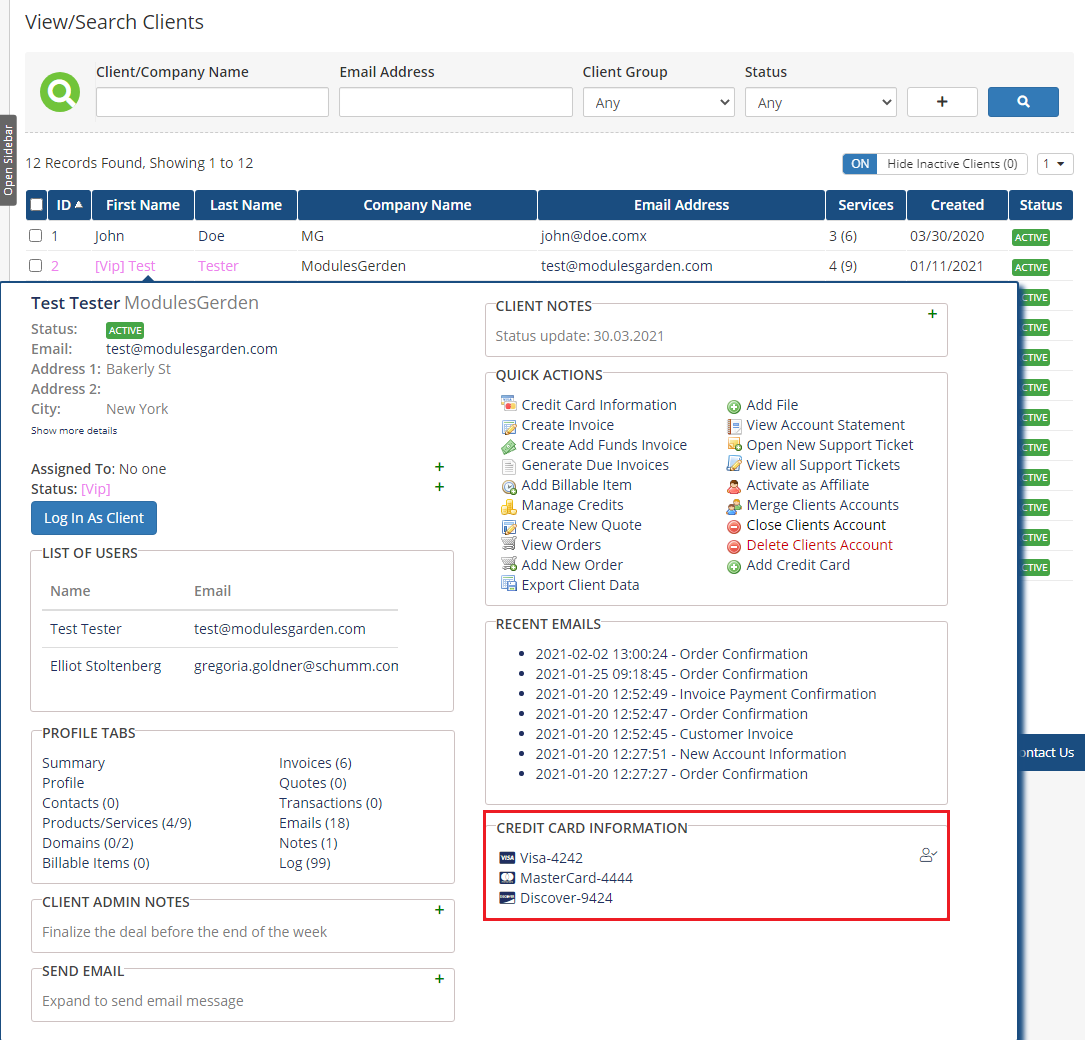The width and height of the screenshot is (1085, 1040).
Task: Click the Delete Clients Account link
Action: [819, 545]
